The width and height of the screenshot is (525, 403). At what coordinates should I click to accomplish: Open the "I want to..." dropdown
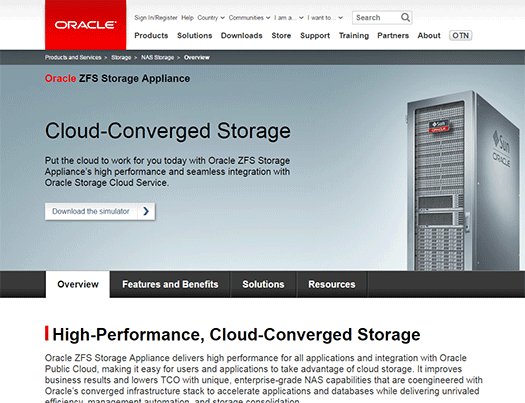(325, 18)
